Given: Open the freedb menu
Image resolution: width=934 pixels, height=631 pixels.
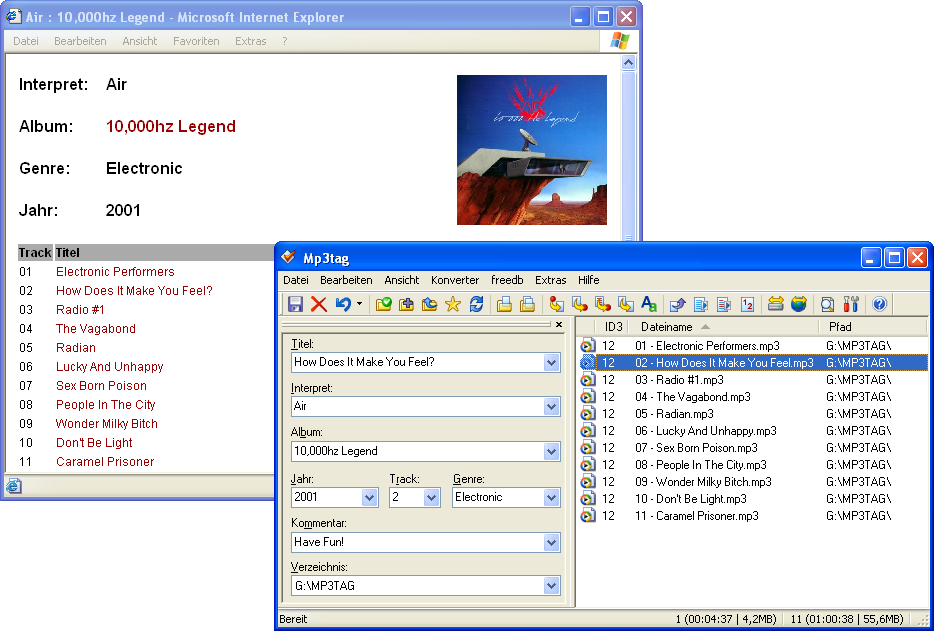Looking at the screenshot, I should [507, 280].
